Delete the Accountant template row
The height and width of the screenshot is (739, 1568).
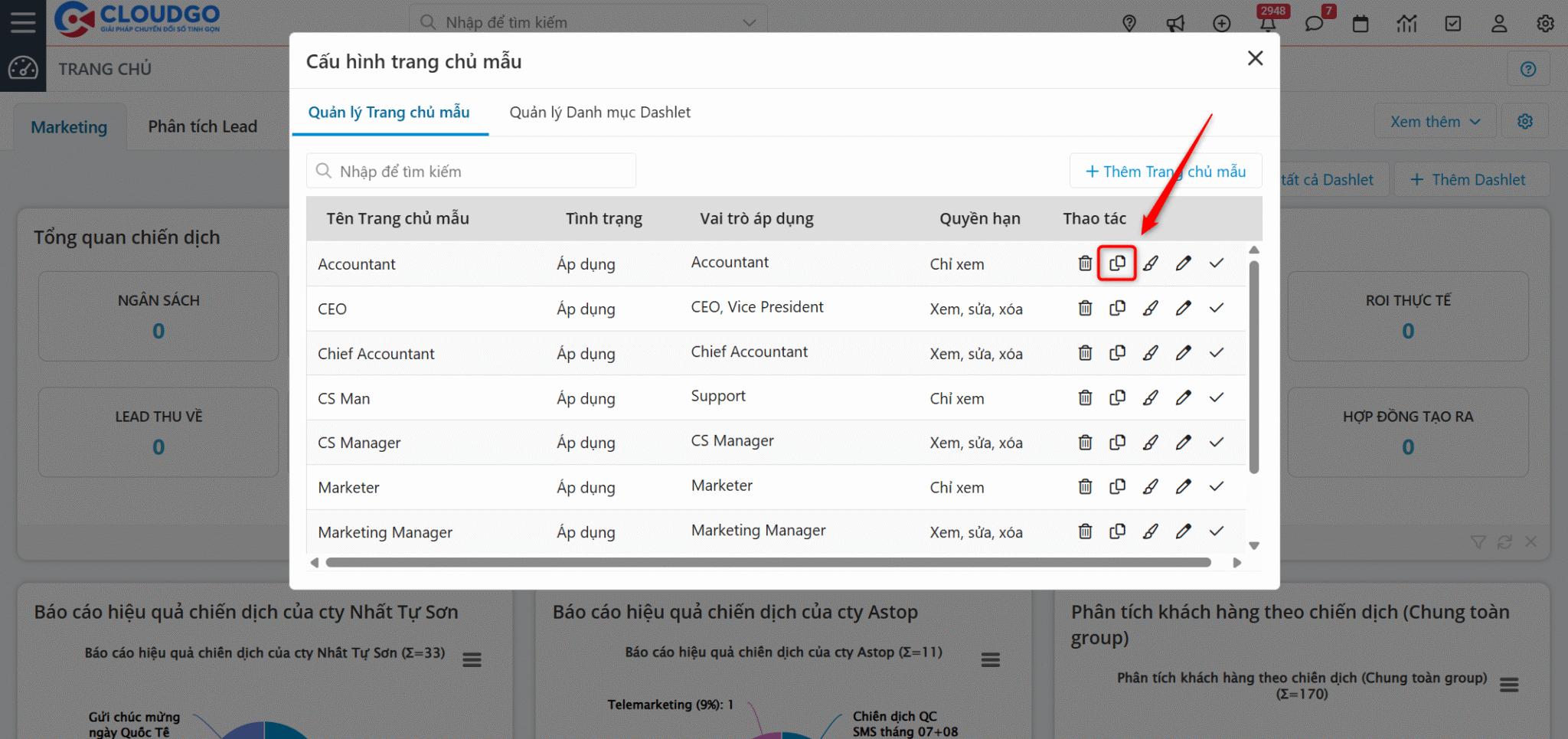click(1085, 263)
